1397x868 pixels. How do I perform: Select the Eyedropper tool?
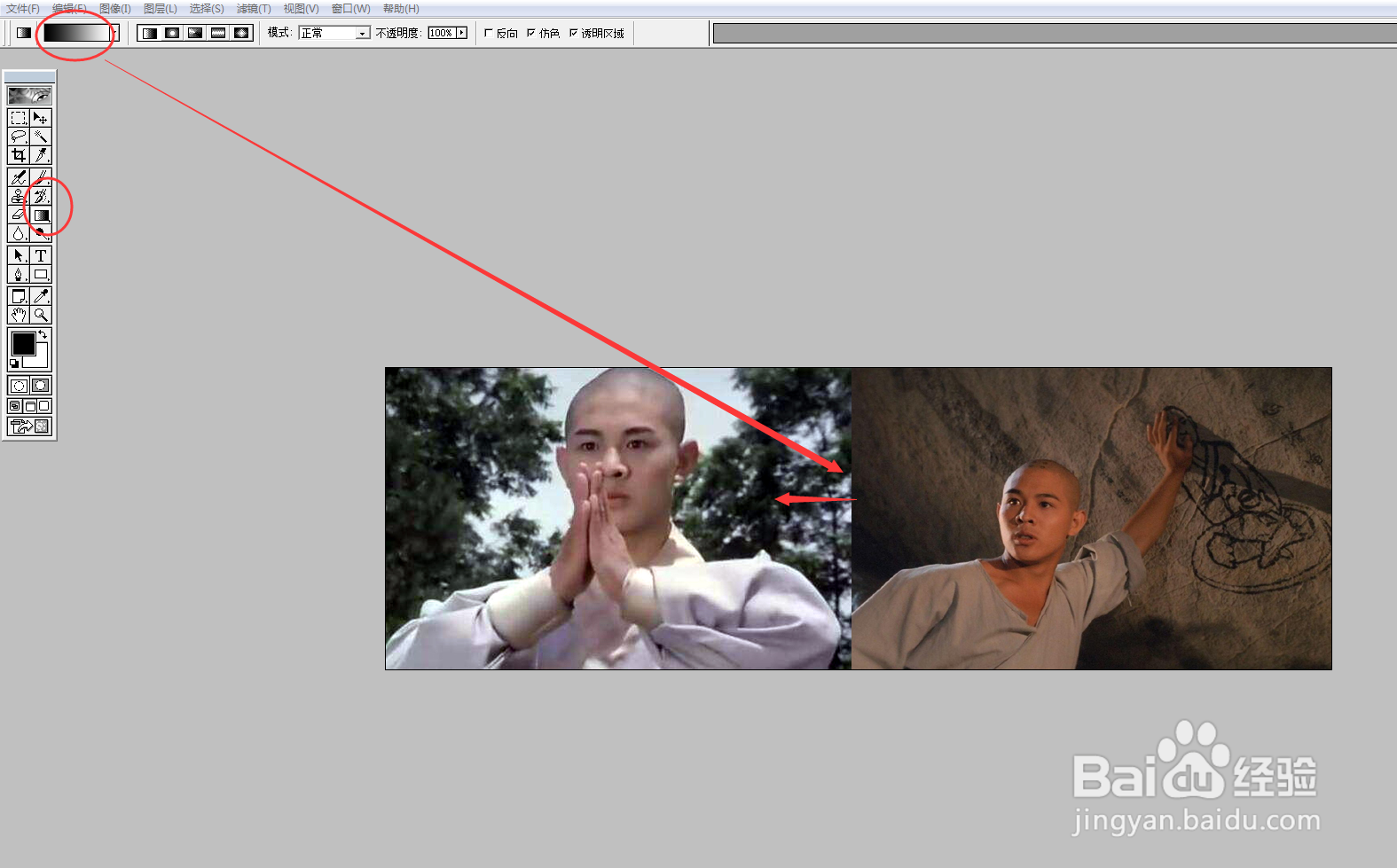(x=41, y=296)
